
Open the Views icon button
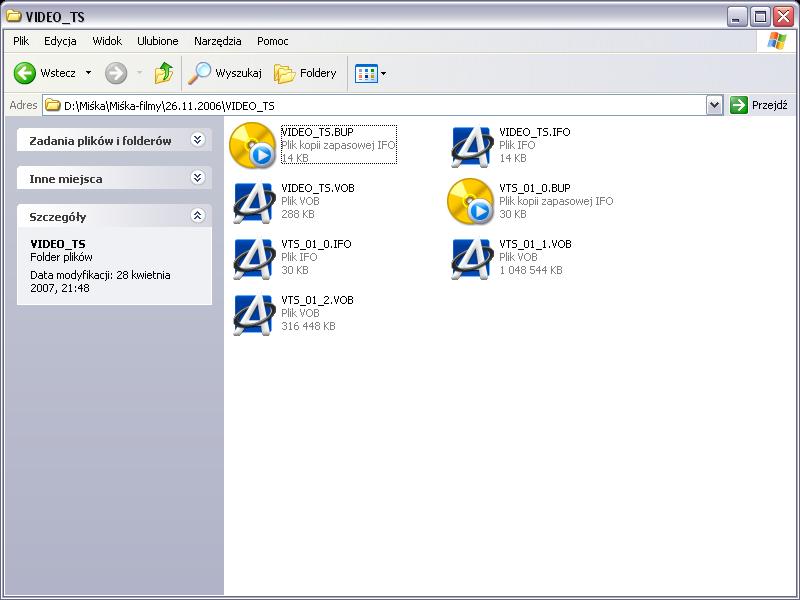click(x=366, y=73)
